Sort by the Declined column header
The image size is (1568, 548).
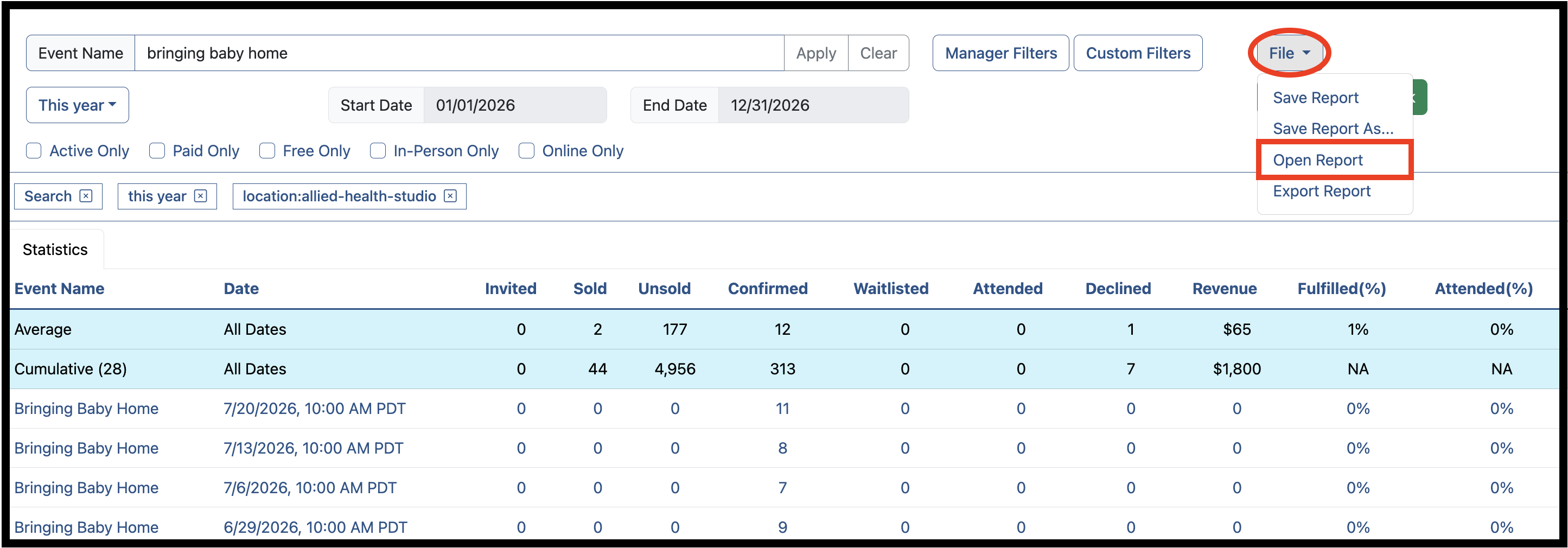click(x=1118, y=288)
